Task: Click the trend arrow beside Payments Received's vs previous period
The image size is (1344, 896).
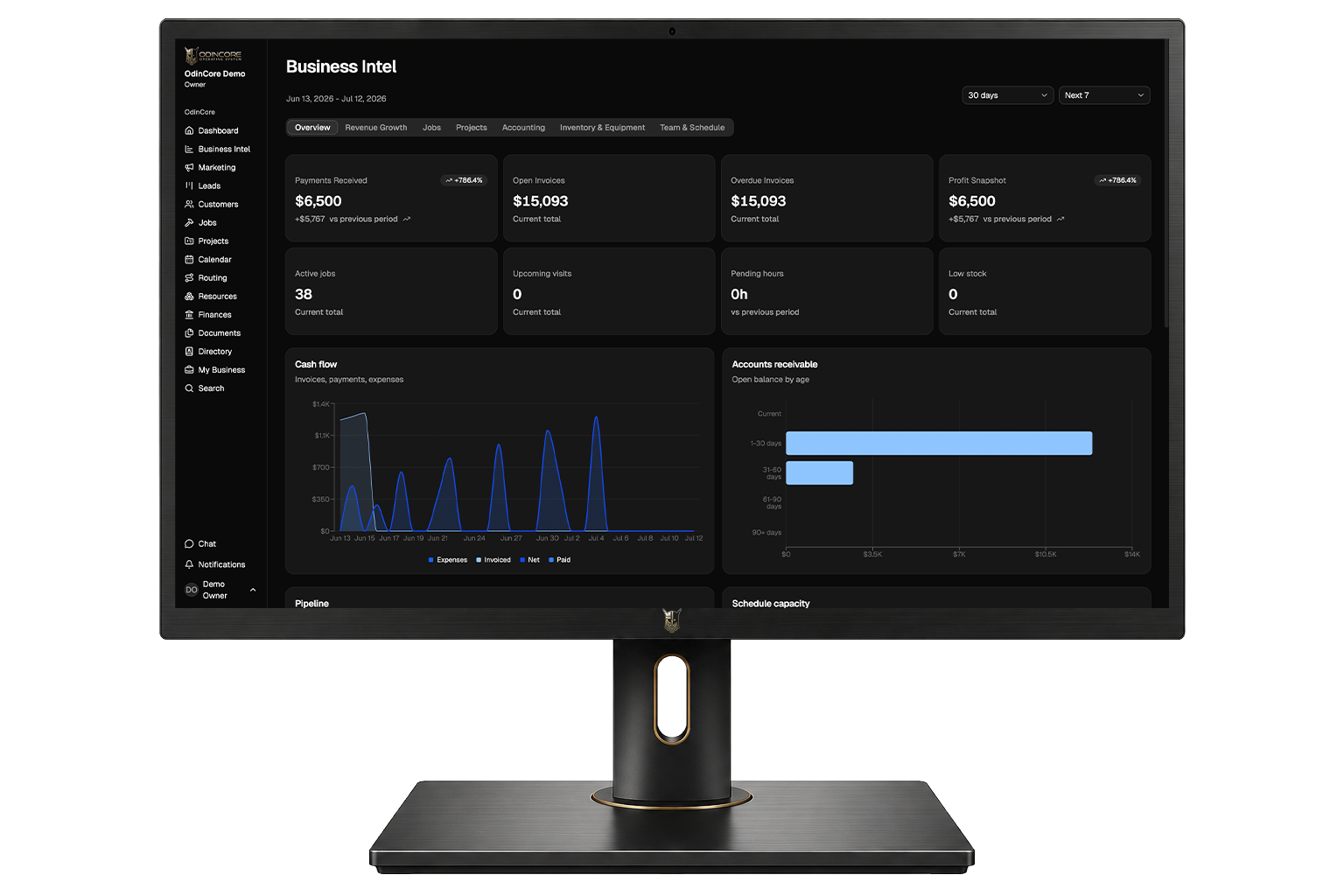Action: pyautogui.click(x=407, y=219)
